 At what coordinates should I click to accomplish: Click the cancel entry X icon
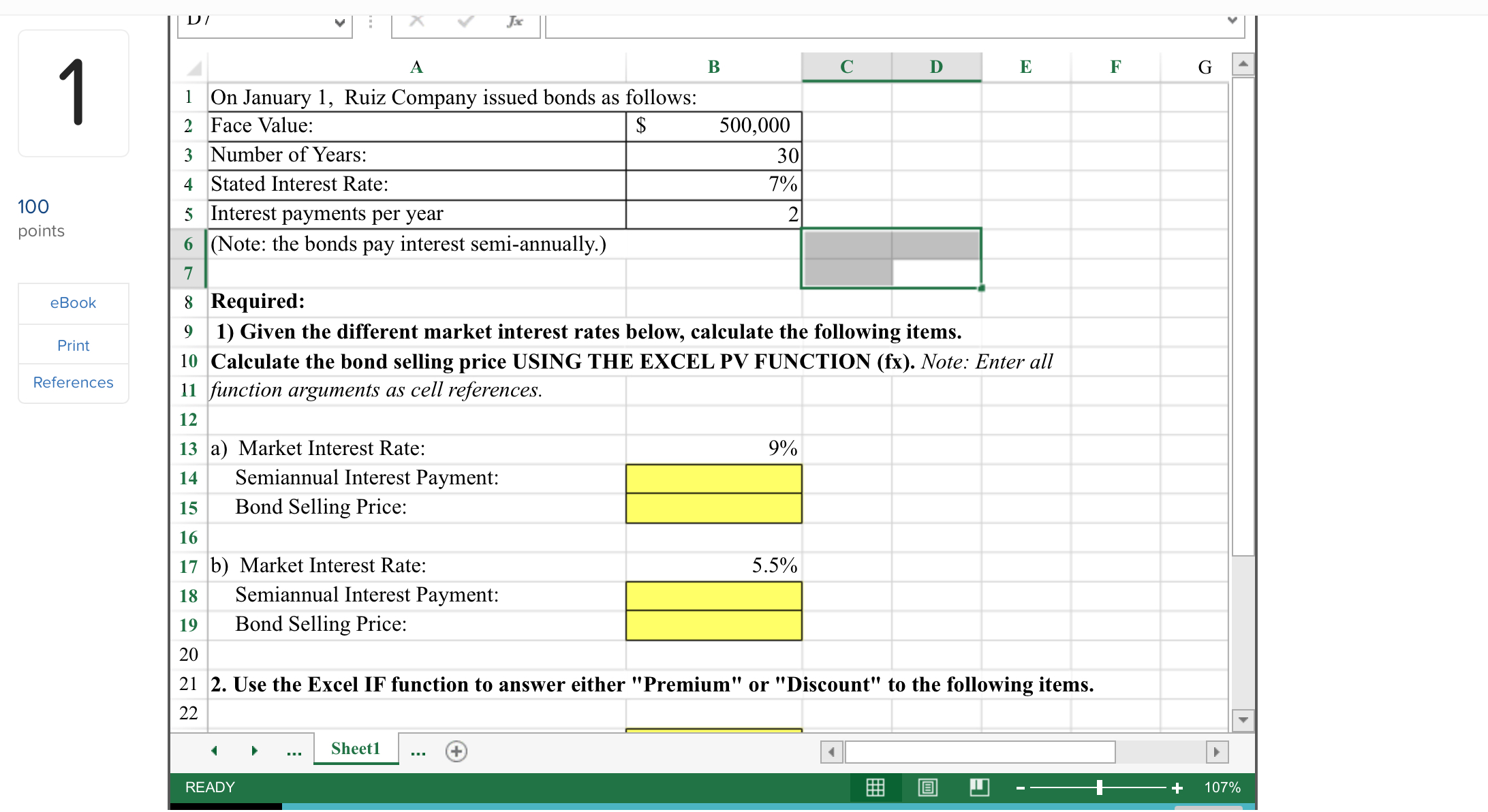pos(417,22)
